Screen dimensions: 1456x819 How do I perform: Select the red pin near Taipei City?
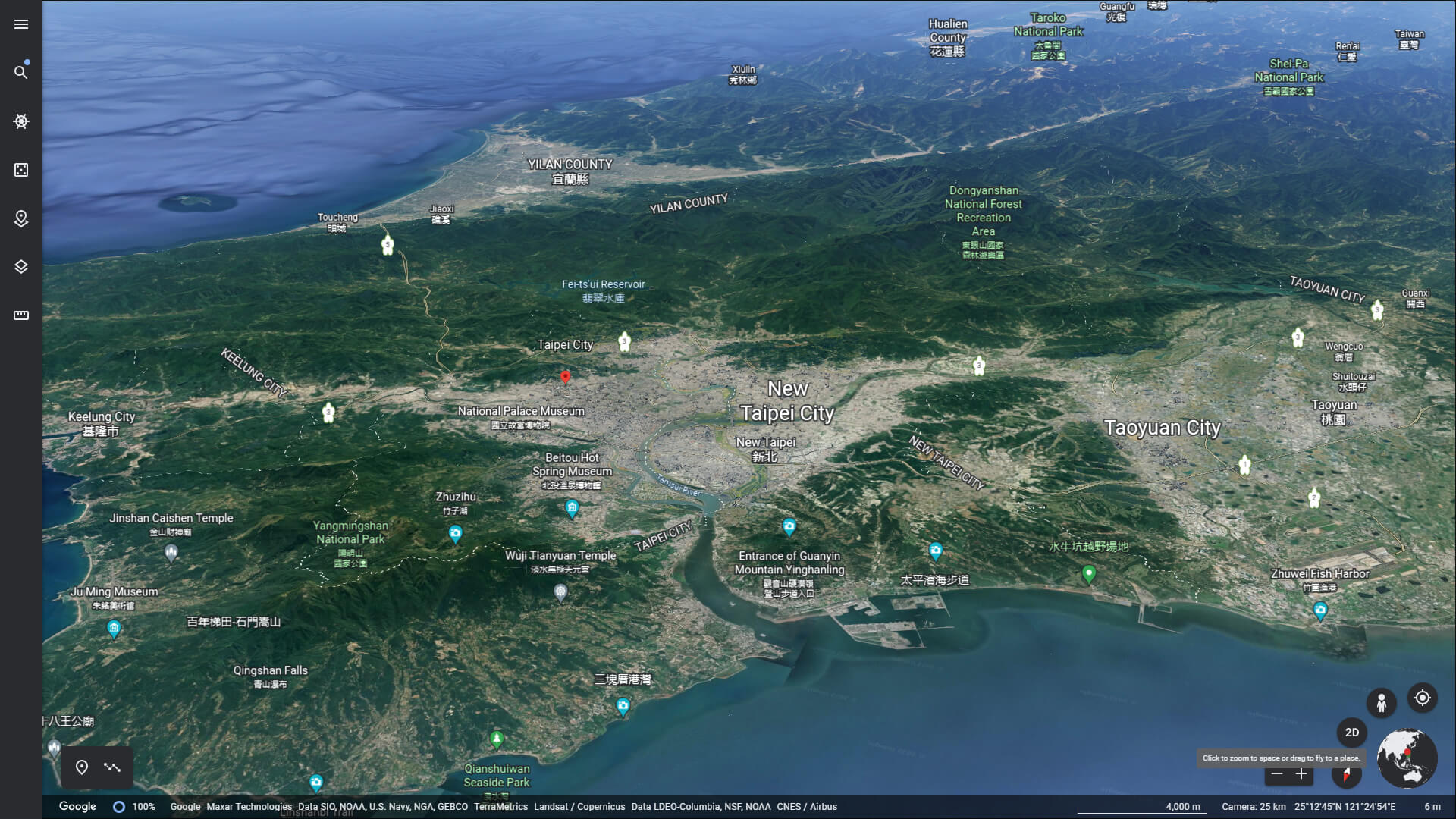click(x=566, y=378)
